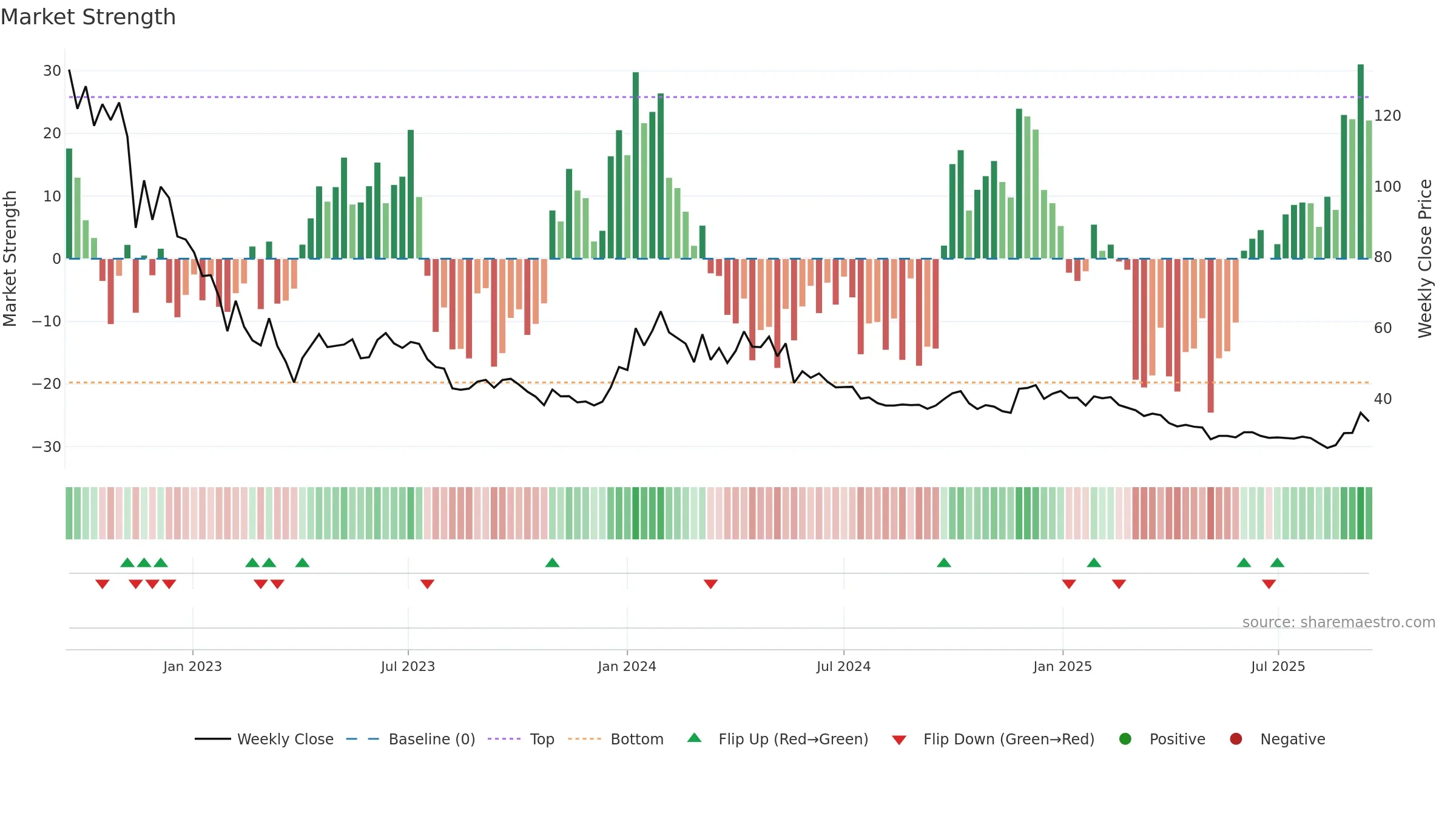This screenshot has height=819, width=1456.
Task: Click the Jan 2023 axis label
Action: pyautogui.click(x=192, y=667)
